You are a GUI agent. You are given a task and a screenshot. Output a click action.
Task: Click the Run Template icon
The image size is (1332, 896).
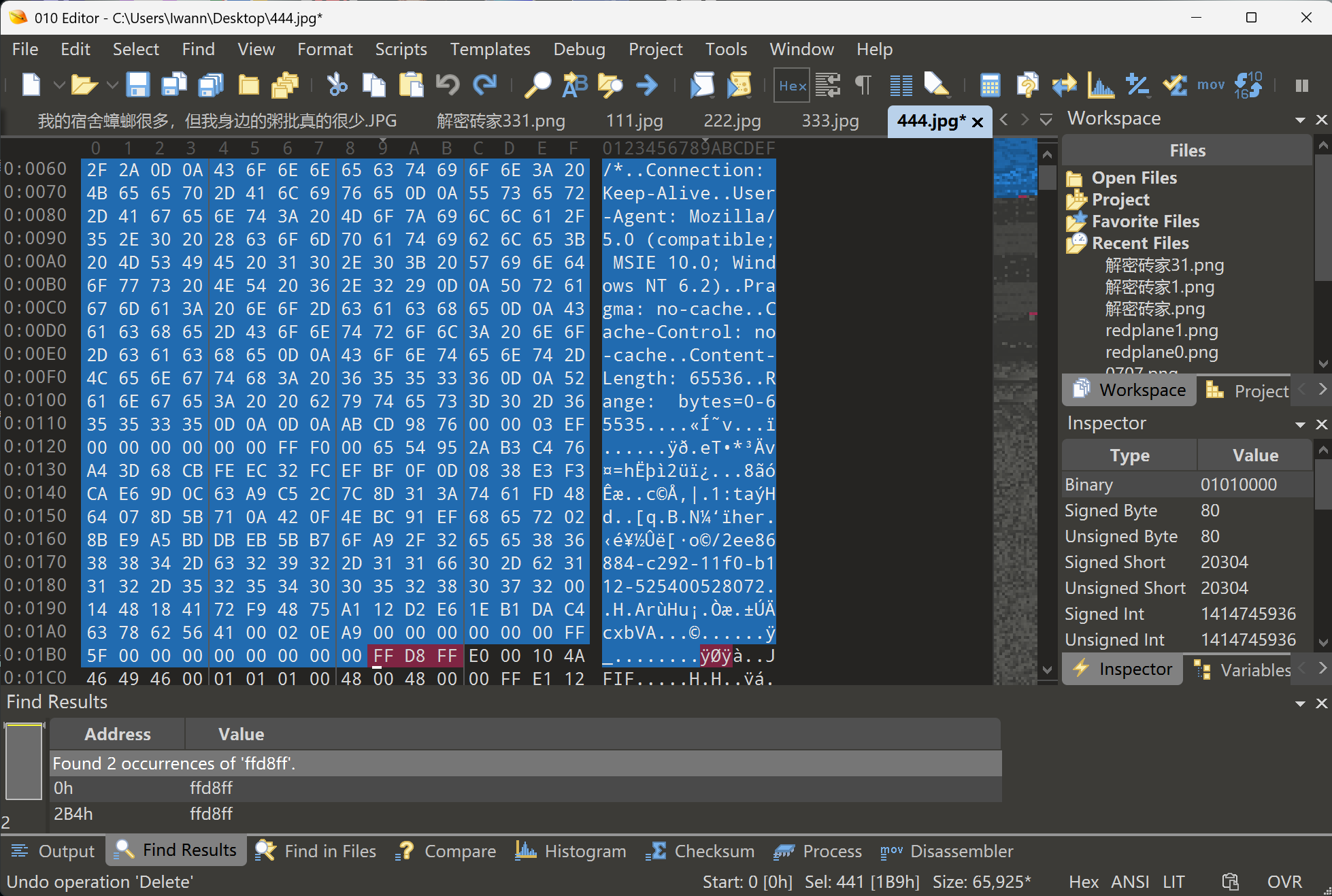coord(739,85)
